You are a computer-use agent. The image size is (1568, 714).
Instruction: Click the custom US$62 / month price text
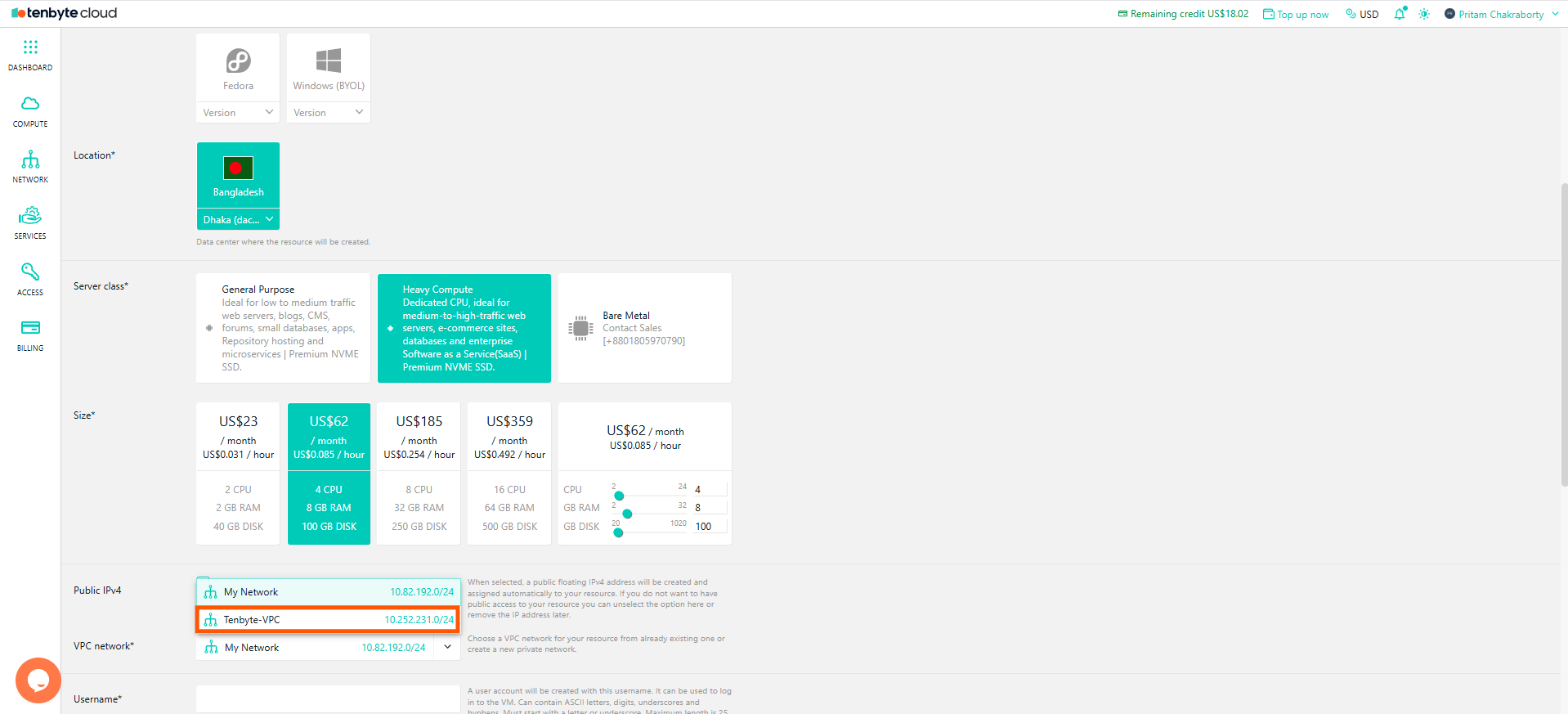click(x=645, y=430)
